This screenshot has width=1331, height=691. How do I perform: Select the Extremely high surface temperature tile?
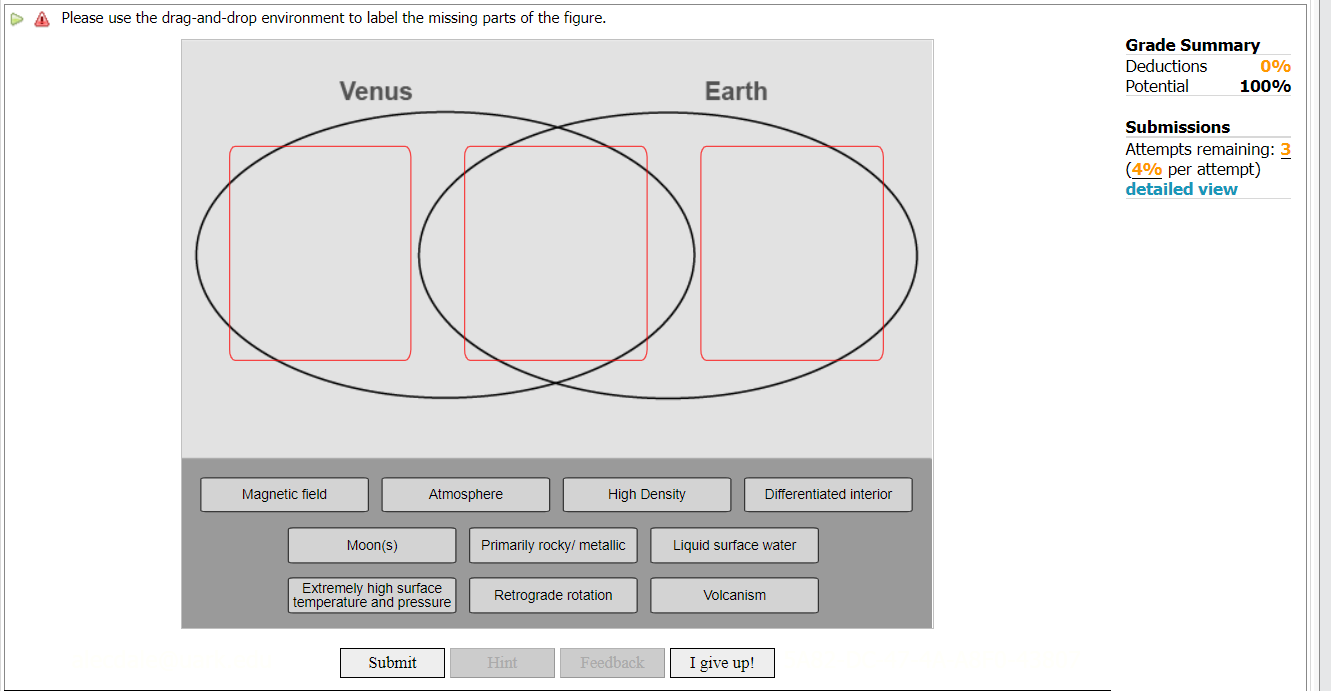372,595
